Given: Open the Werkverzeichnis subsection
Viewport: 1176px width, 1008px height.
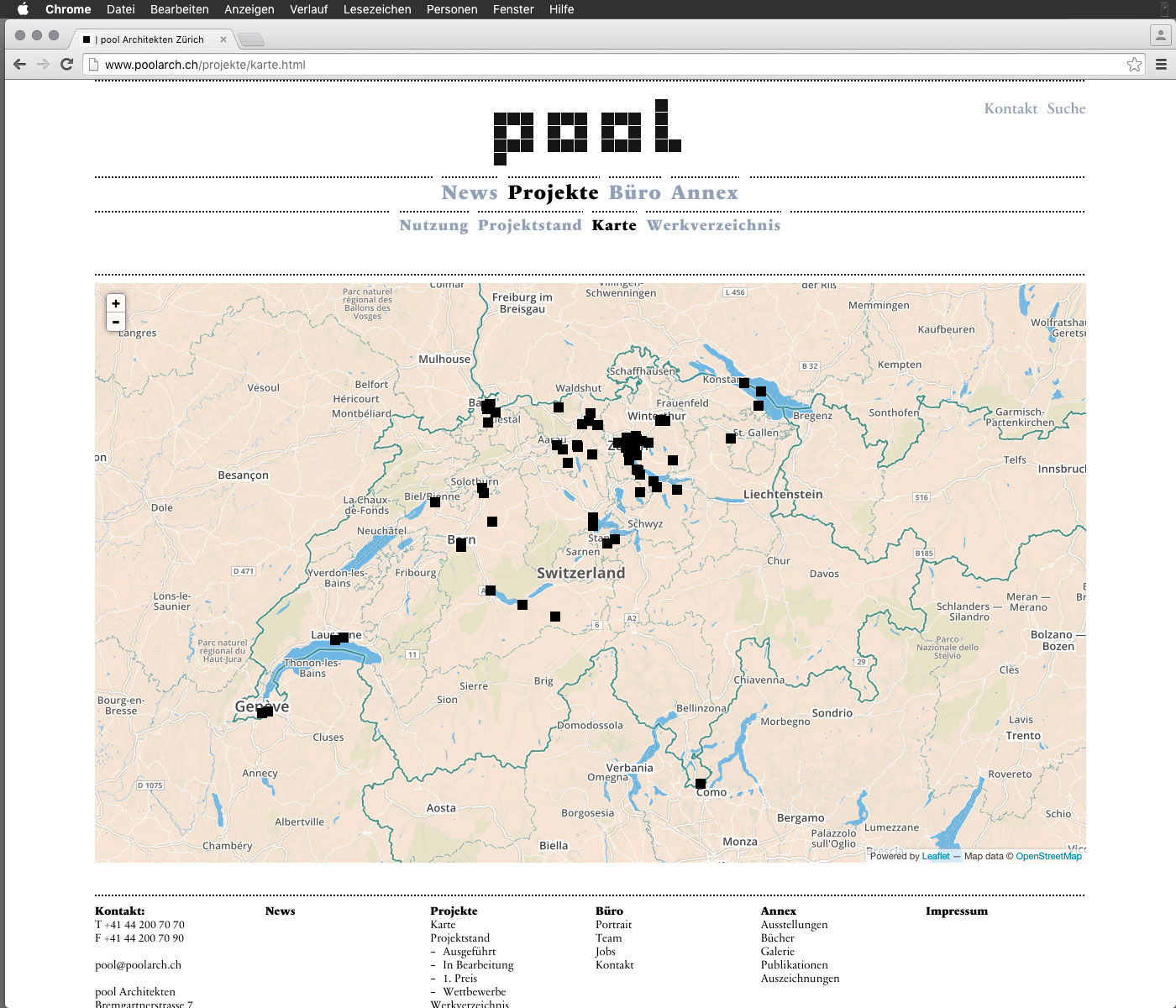Looking at the screenshot, I should click(713, 225).
